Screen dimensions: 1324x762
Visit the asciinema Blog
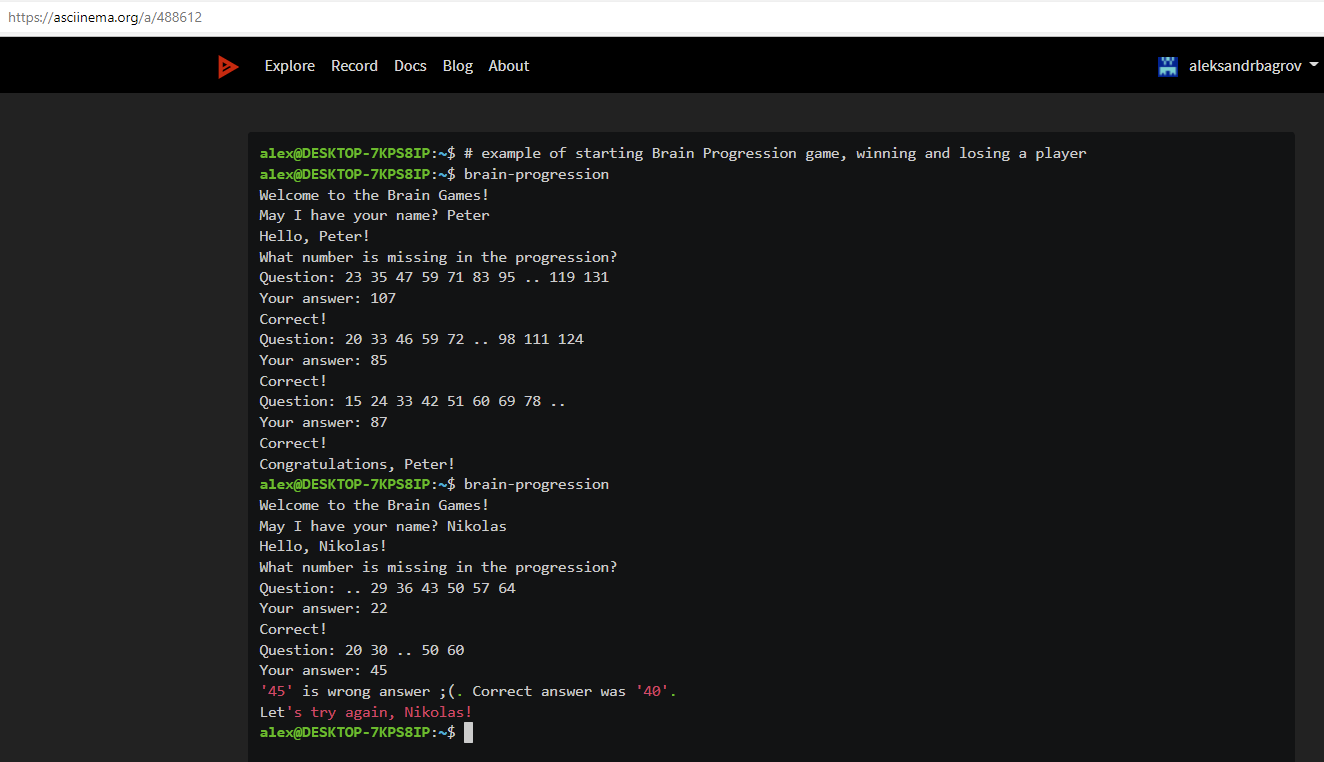(x=457, y=65)
